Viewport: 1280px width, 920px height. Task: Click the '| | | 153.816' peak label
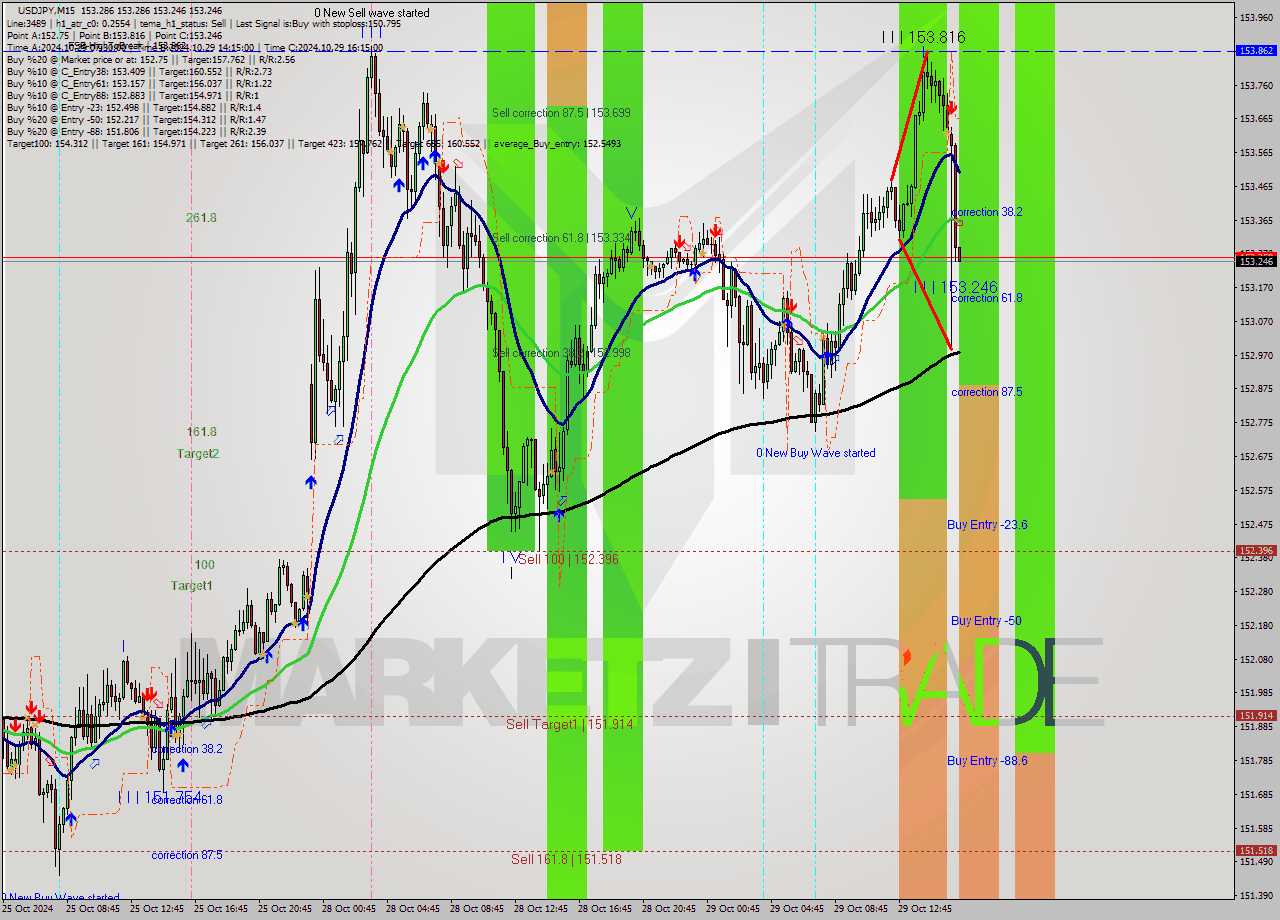point(923,37)
